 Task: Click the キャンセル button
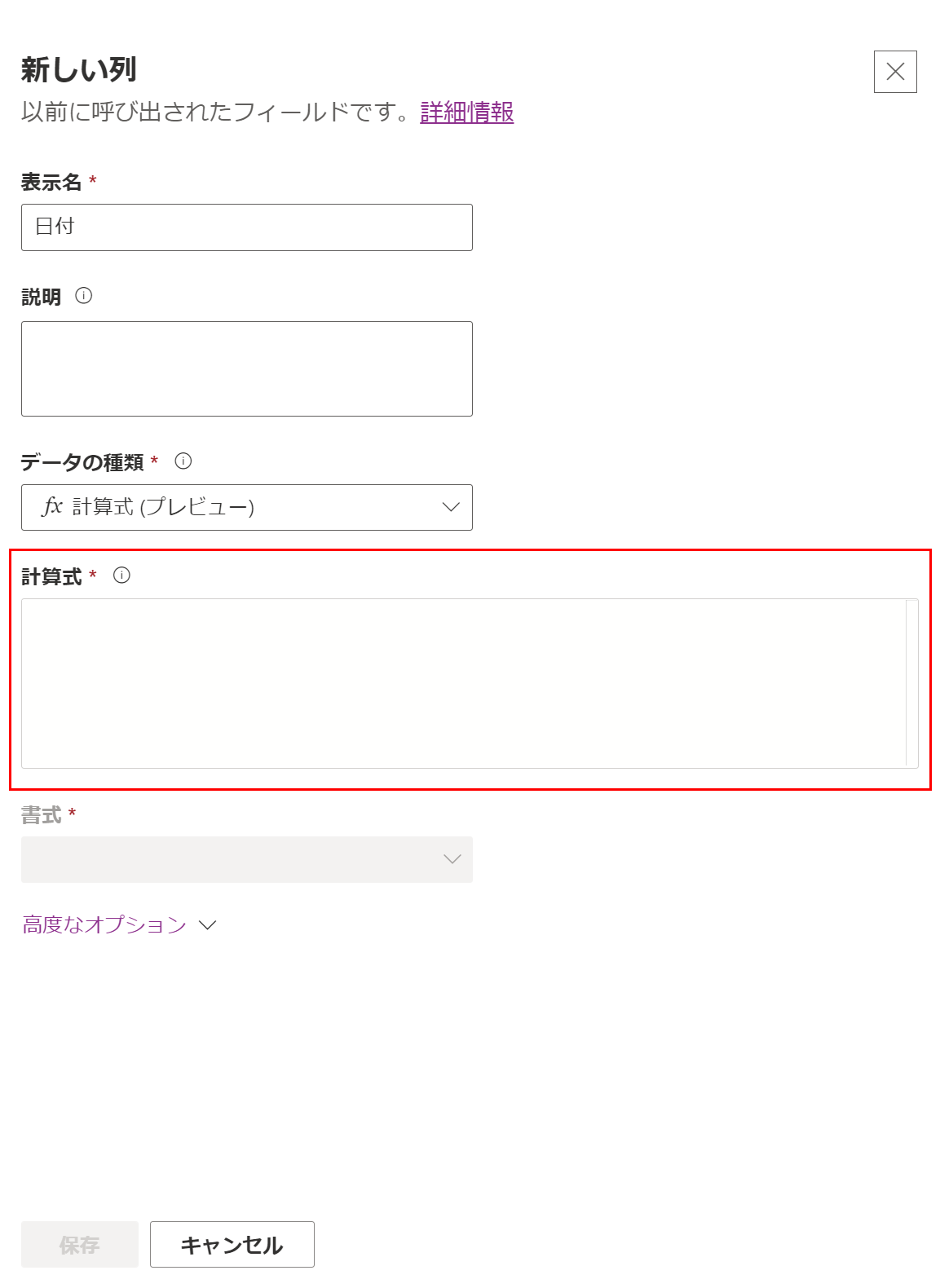pos(232,1244)
